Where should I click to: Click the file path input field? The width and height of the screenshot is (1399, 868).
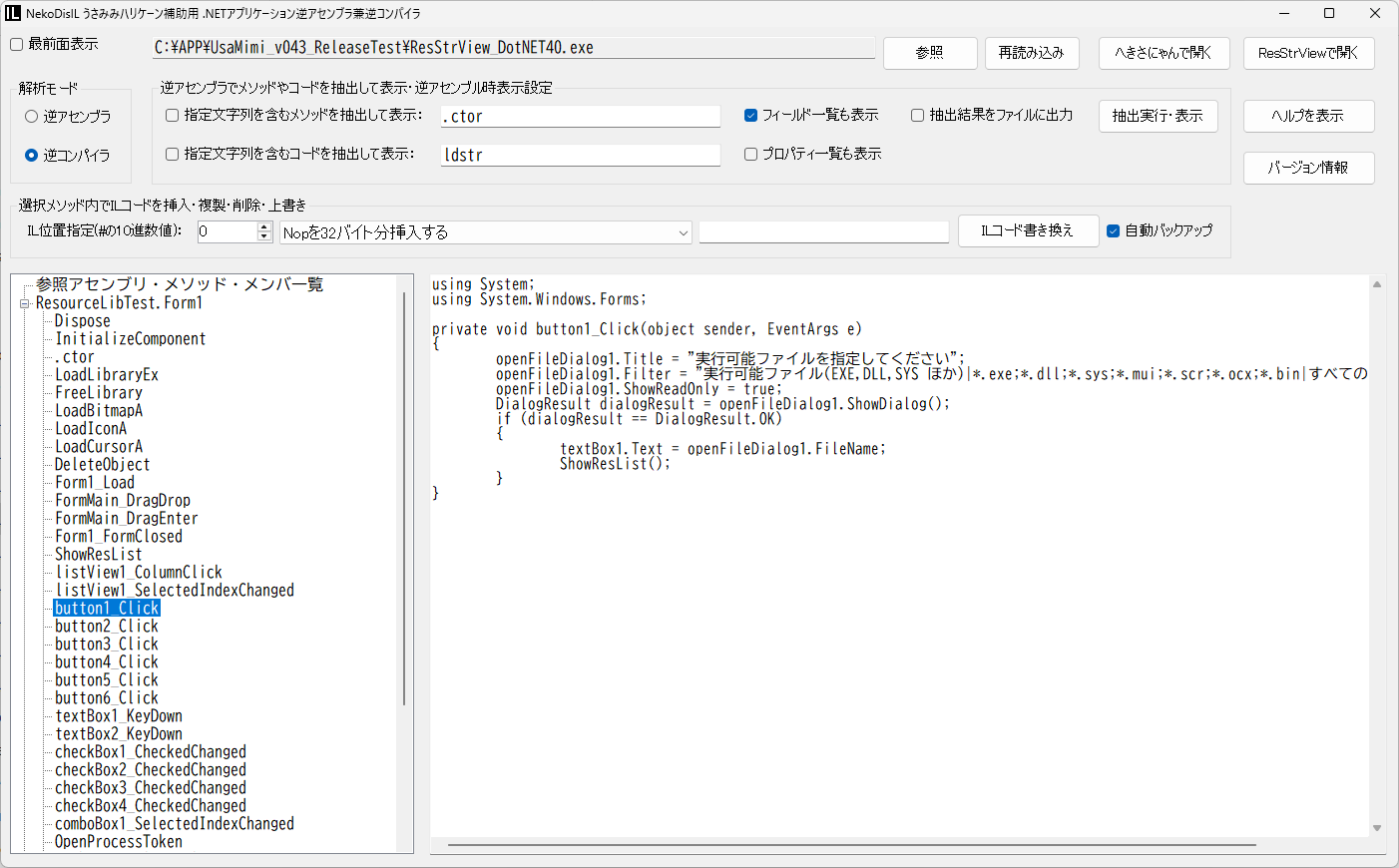(x=513, y=48)
